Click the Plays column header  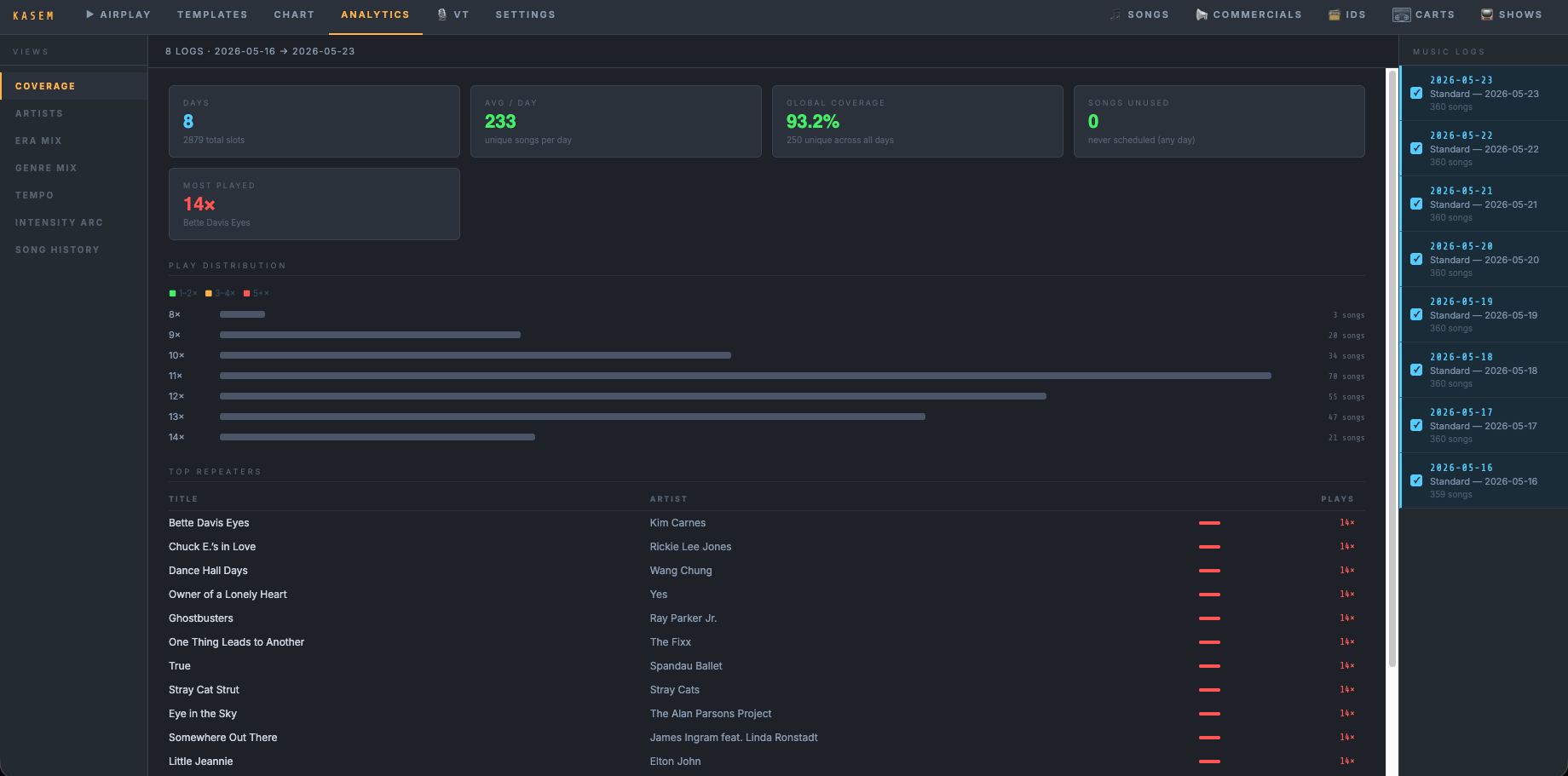click(x=1337, y=499)
